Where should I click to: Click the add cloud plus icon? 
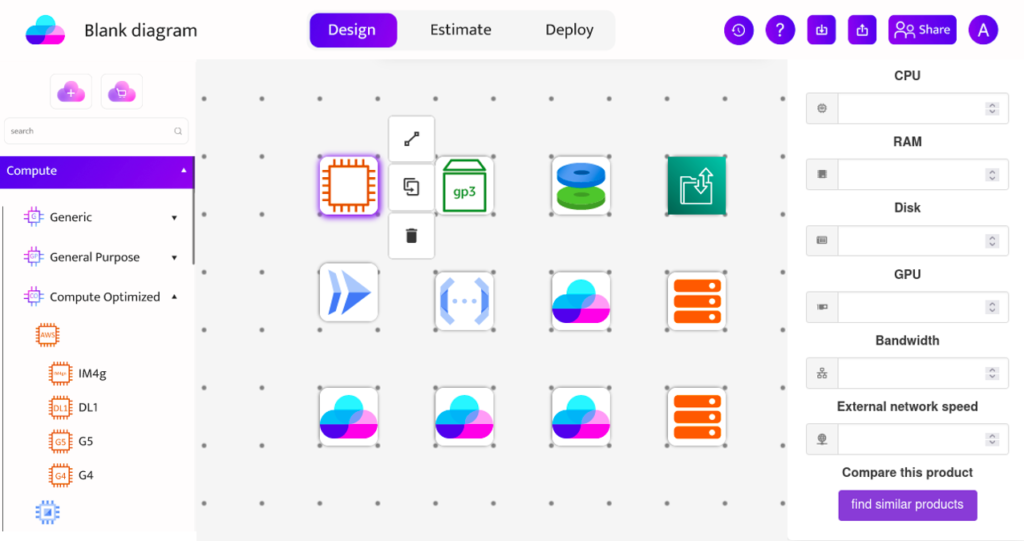click(x=71, y=91)
